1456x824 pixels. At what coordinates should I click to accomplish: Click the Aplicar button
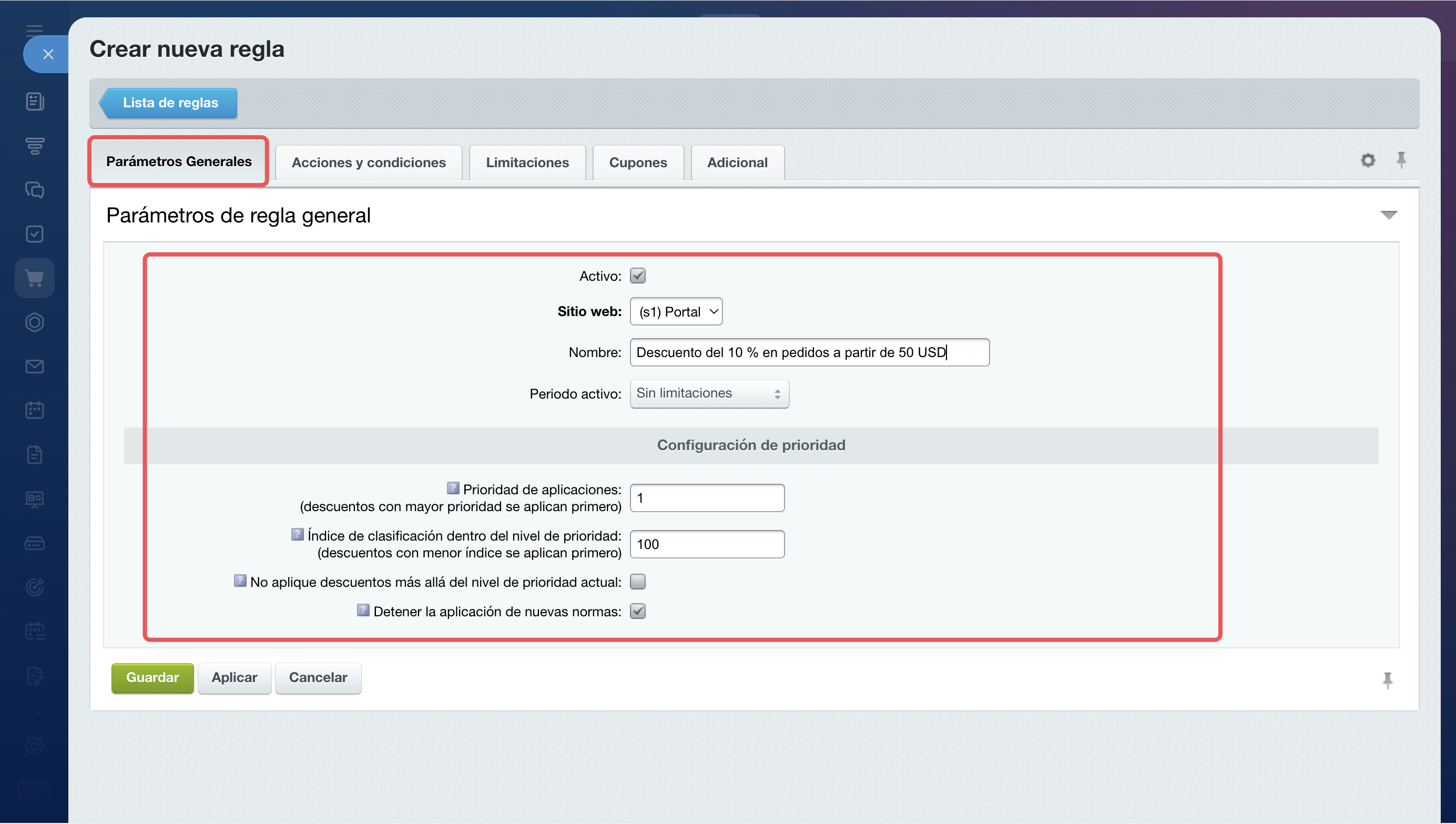(235, 678)
